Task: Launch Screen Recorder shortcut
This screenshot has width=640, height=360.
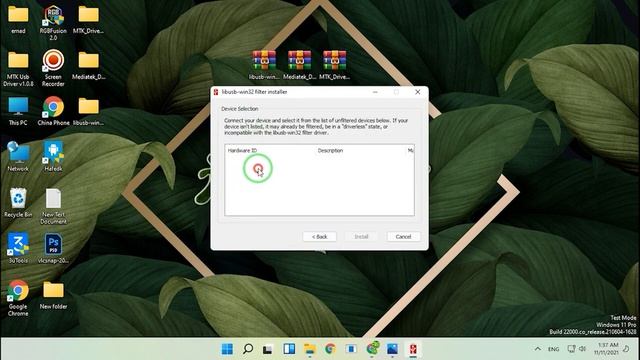Action: [x=53, y=68]
